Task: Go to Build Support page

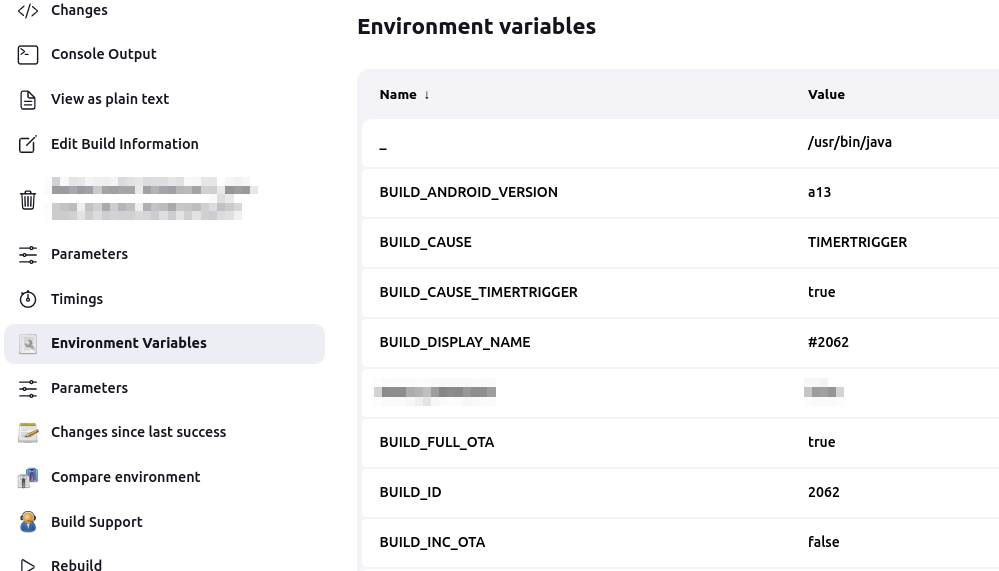Action: 96,522
